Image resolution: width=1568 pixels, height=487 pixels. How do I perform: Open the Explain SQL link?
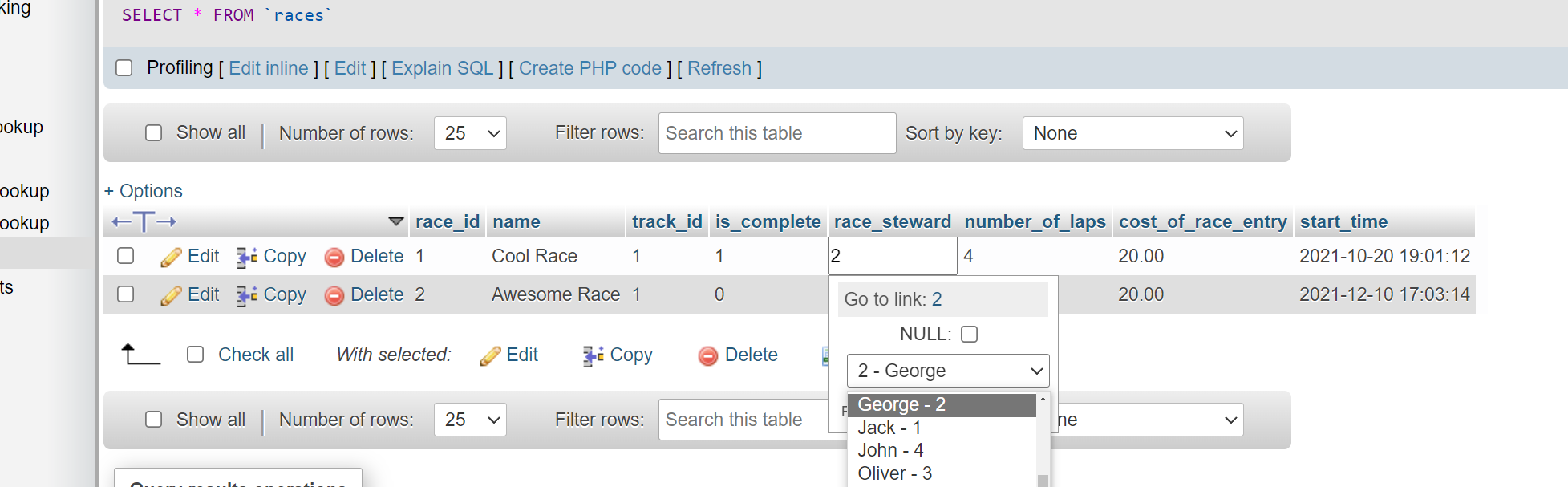[x=443, y=68]
